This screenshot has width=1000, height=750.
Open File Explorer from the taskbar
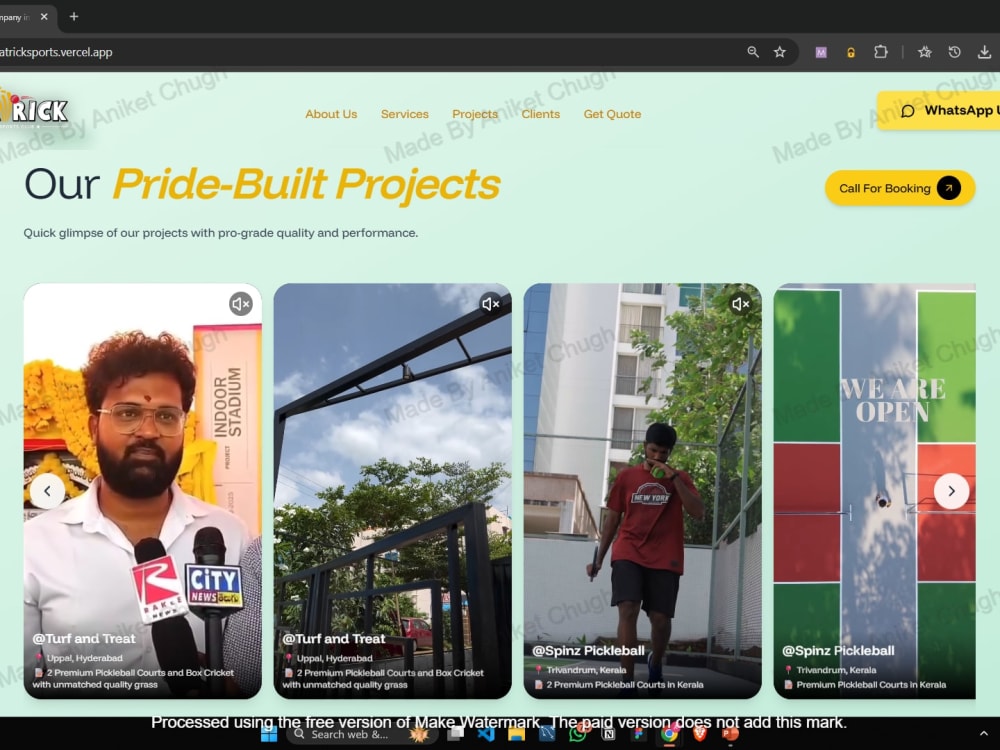pyautogui.click(x=517, y=734)
